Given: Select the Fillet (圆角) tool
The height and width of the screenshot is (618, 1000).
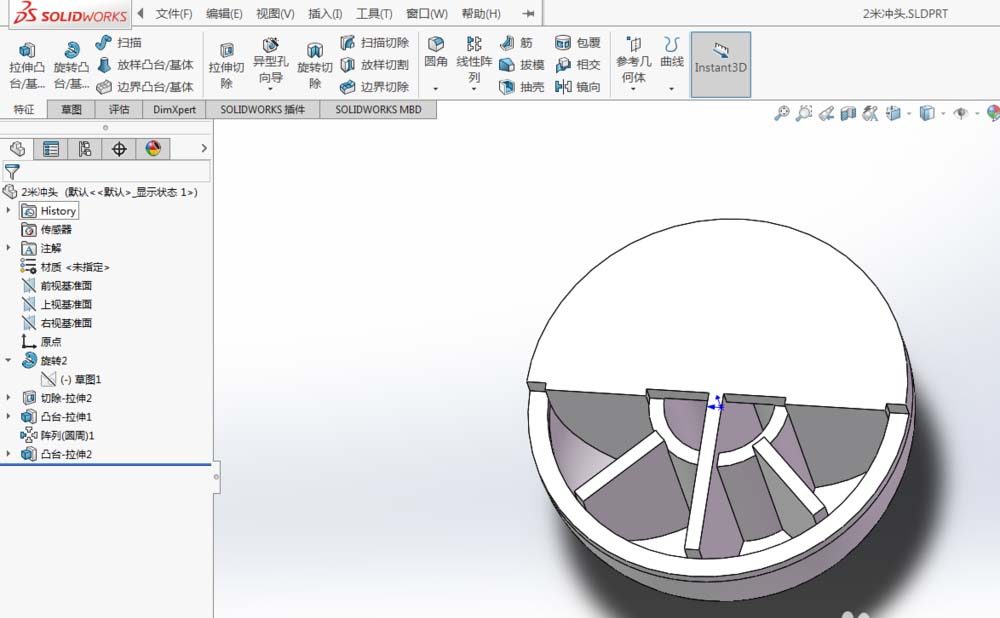Looking at the screenshot, I should click(436, 52).
